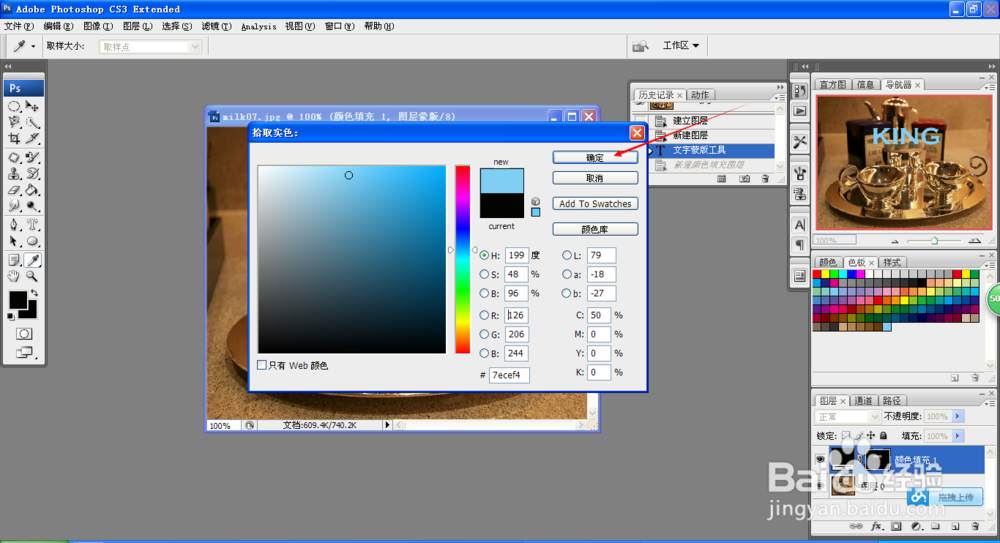Image resolution: width=1000 pixels, height=543 pixels.
Task: Select the Clone Stamp tool
Action: (14, 174)
